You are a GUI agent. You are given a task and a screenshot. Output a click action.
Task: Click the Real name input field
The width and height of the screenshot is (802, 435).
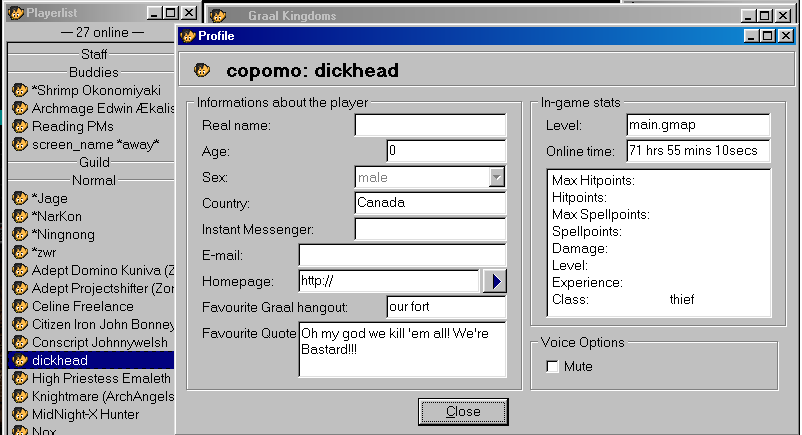pos(430,125)
